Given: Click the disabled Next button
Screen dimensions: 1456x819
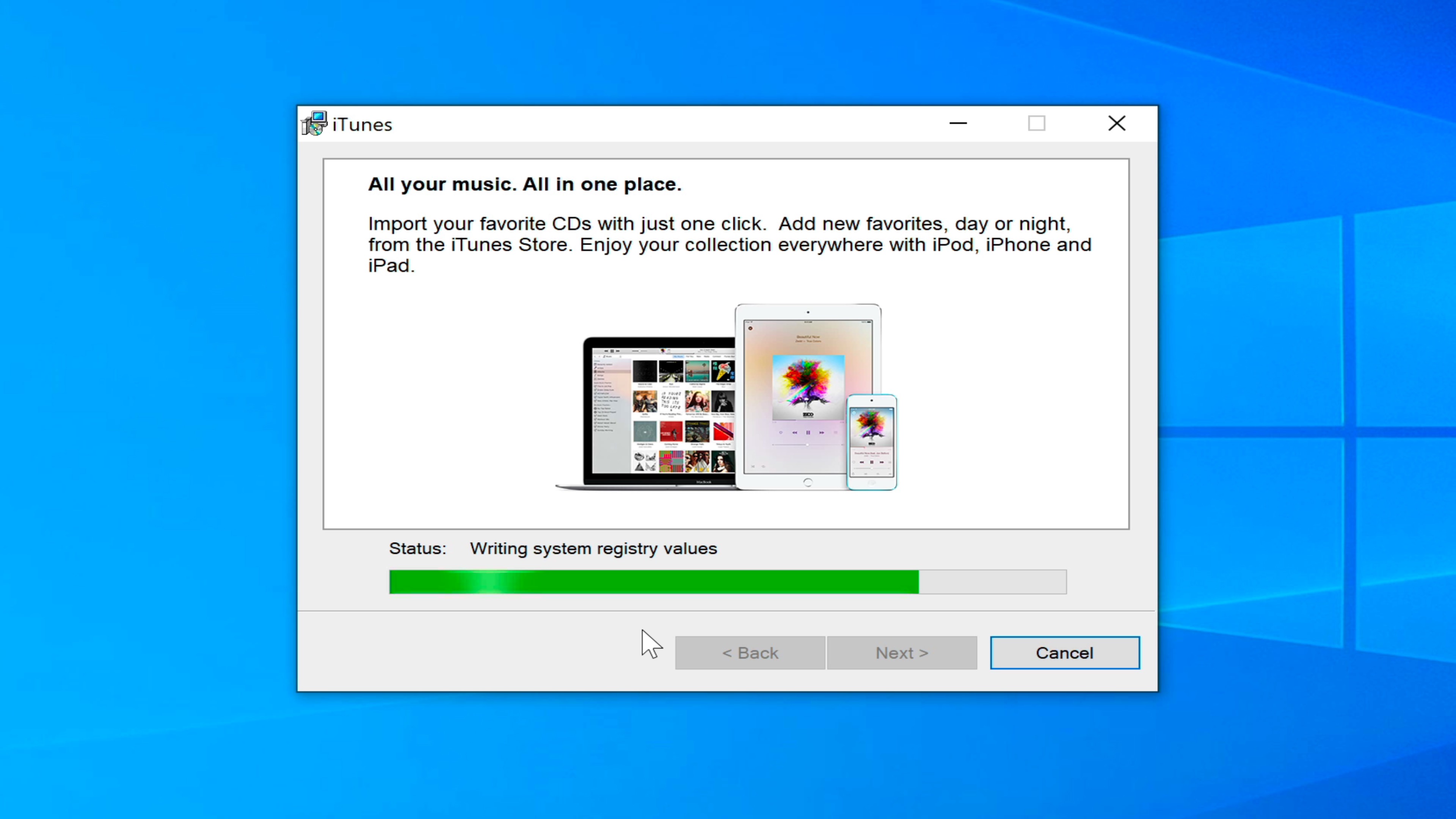Looking at the screenshot, I should click(x=902, y=653).
